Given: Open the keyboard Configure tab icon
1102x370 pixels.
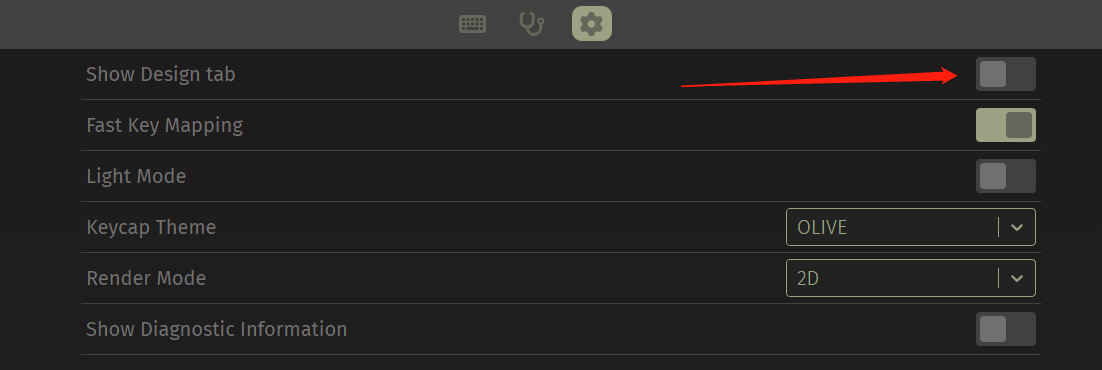Looking at the screenshot, I should pyautogui.click(x=472, y=24).
